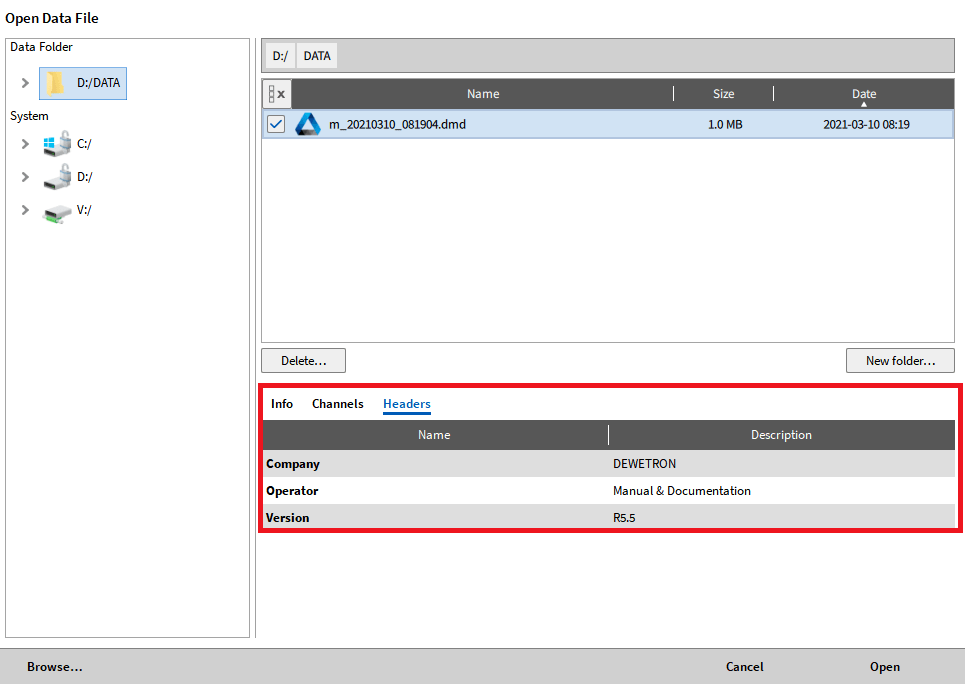Switch to the Channels tab
This screenshot has width=965, height=684.
click(x=337, y=404)
